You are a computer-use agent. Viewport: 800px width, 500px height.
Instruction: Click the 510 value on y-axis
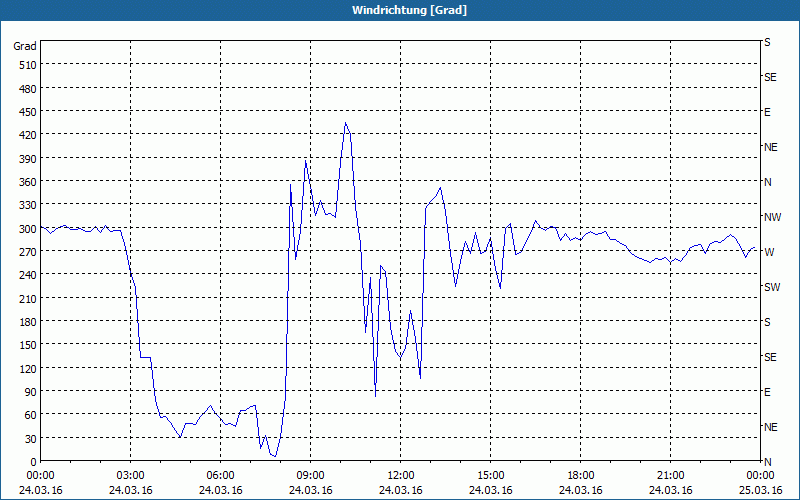click(25, 65)
